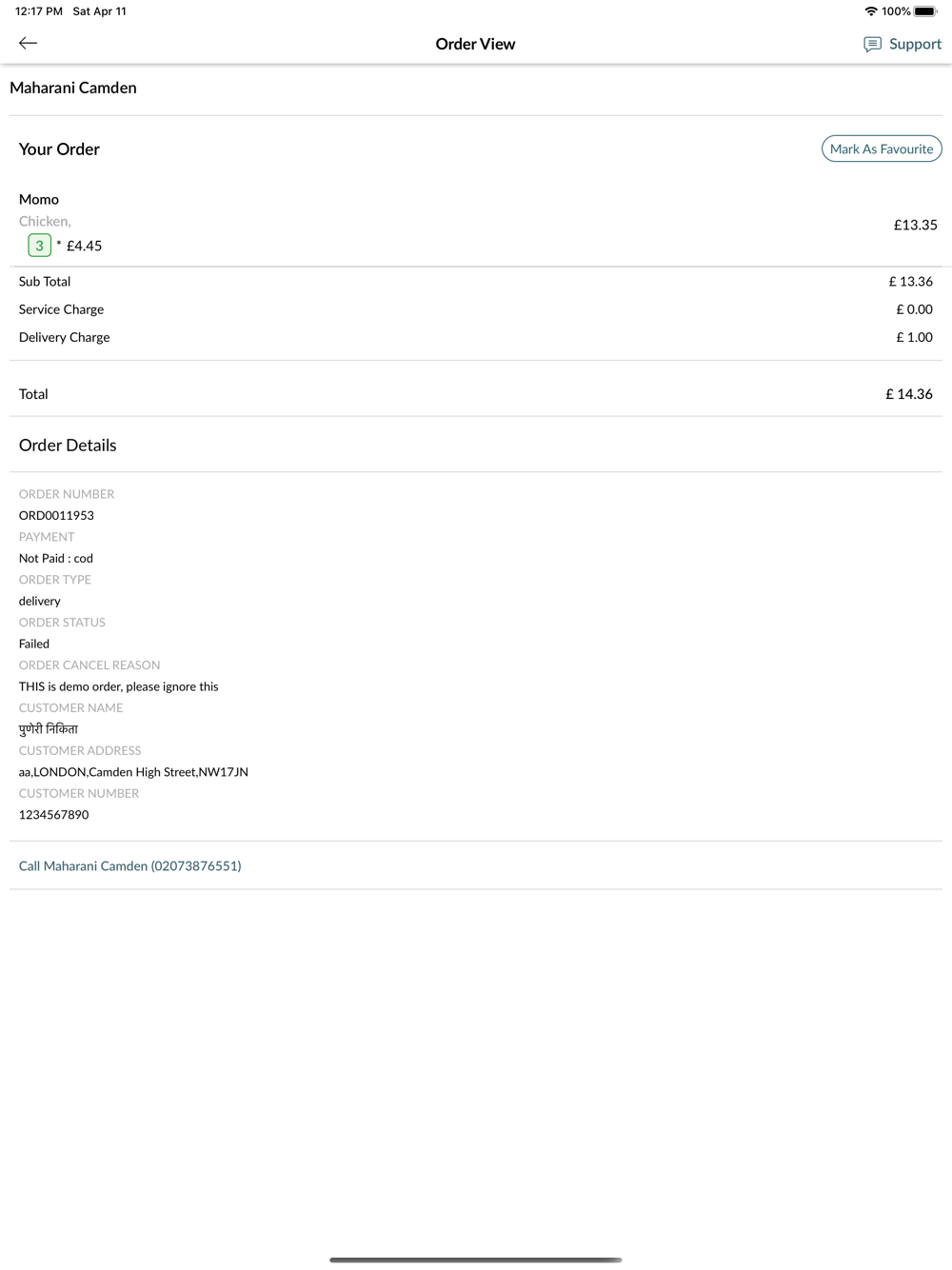This screenshot has height=1270, width=952.
Task: Tap the home indicator bar
Action: tap(476, 1260)
